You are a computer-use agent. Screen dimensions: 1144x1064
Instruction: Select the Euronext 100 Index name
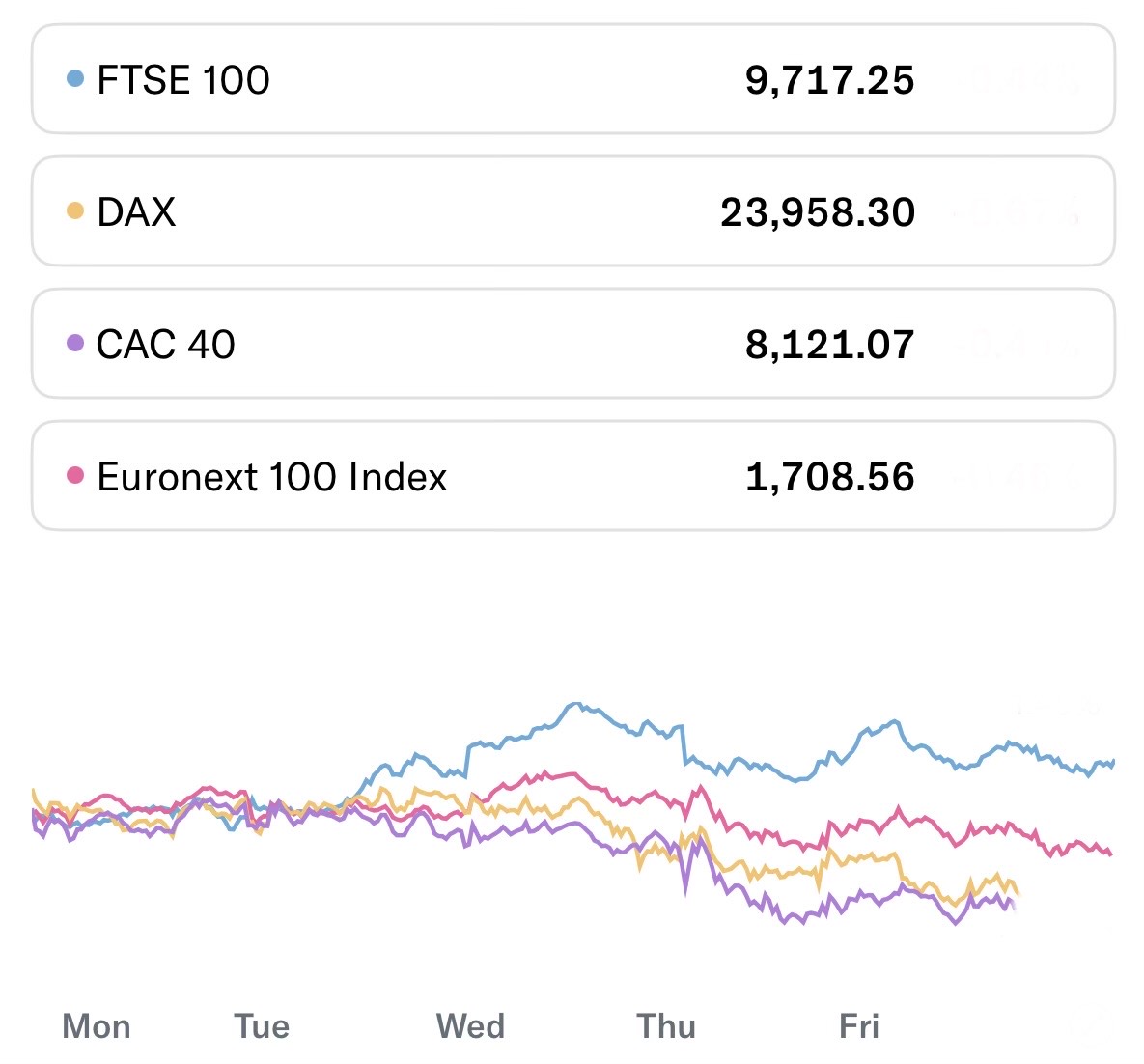pos(271,477)
